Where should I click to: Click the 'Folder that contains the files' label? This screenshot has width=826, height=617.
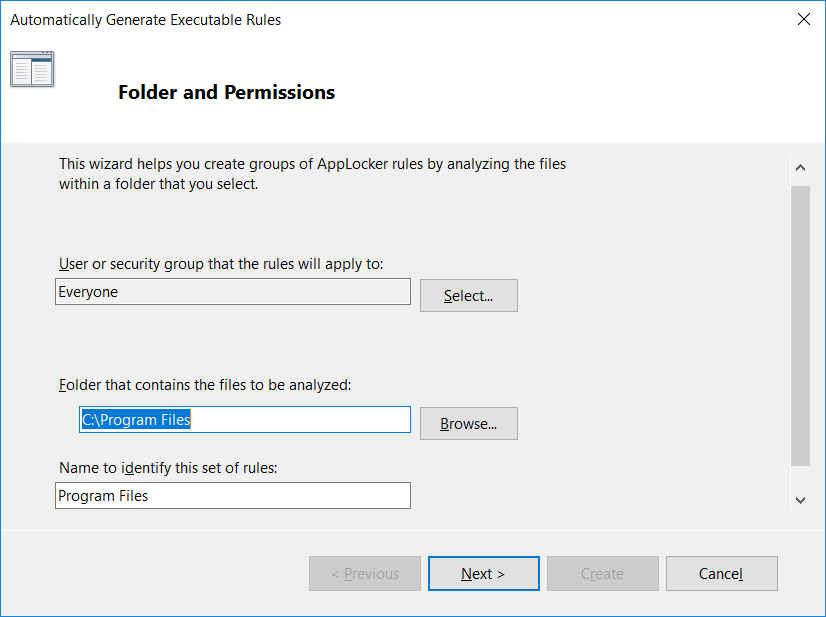[x=205, y=385]
